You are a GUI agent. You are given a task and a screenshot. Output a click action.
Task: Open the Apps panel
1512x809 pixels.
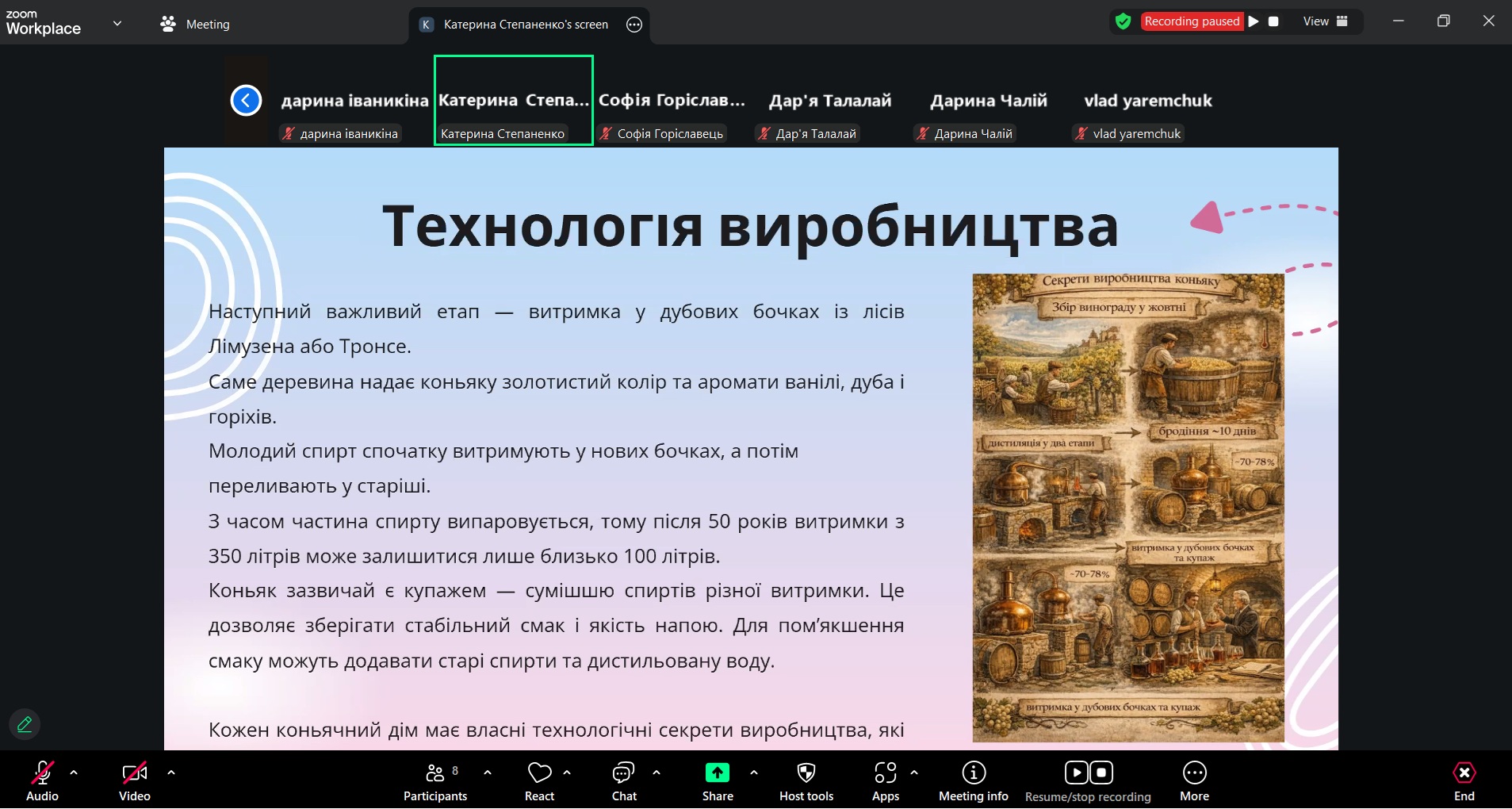pos(886,781)
